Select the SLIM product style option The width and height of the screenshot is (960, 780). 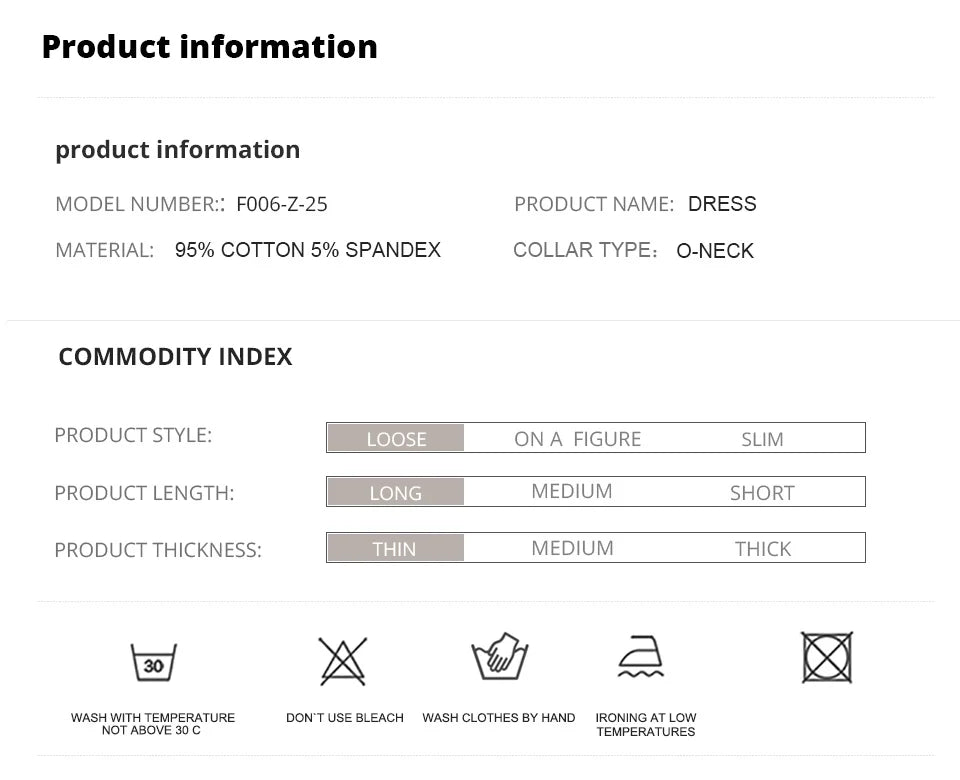click(x=762, y=439)
